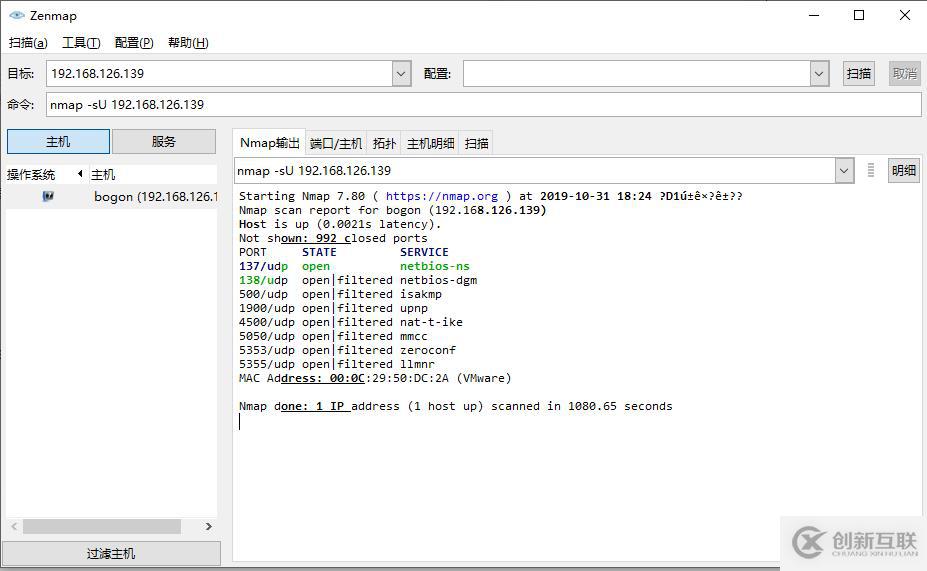This screenshot has width=927, height=571.
Task: Open the scan output selection dropdown
Action: (x=844, y=171)
